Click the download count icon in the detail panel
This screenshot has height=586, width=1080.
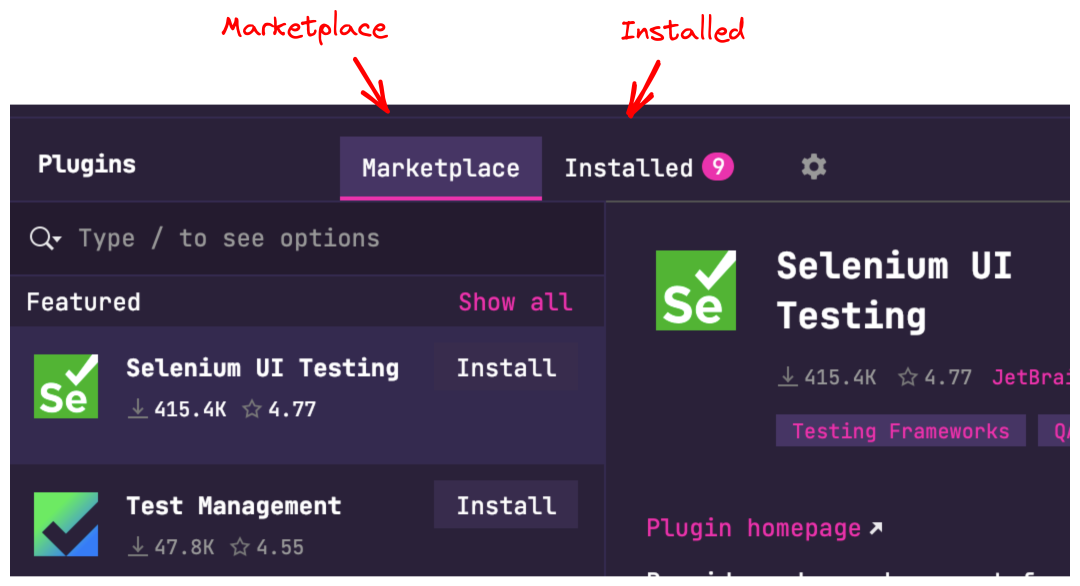(787, 377)
